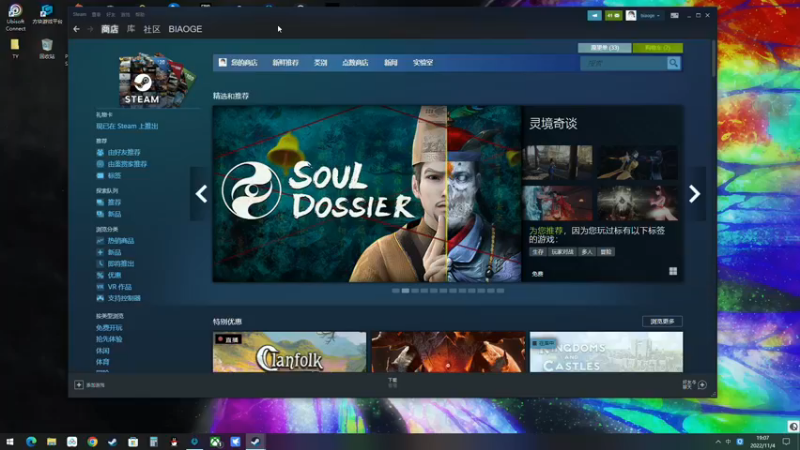The width and height of the screenshot is (800, 450).
Task: Open the Kingdoms and Castles offer card
Action: [x=606, y=352]
